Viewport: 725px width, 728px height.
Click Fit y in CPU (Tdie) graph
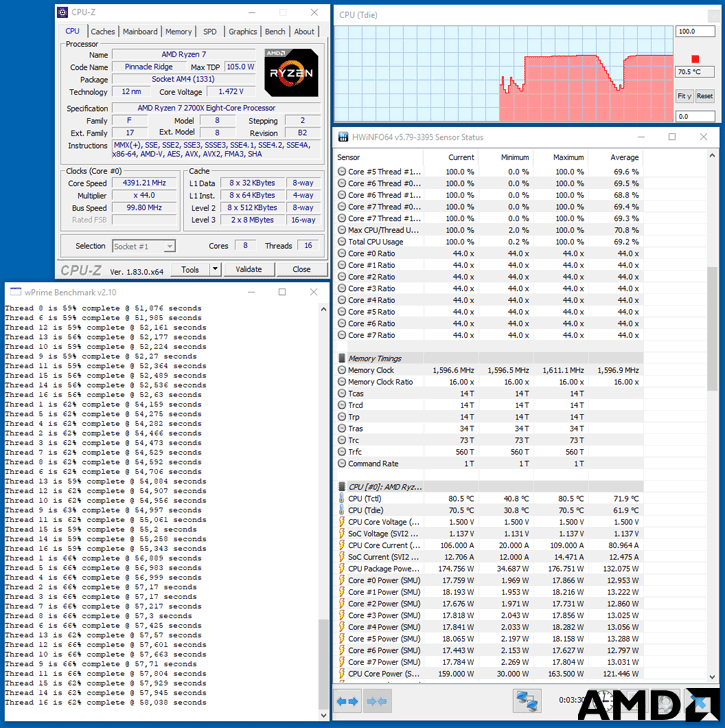pyautogui.click(x=684, y=96)
